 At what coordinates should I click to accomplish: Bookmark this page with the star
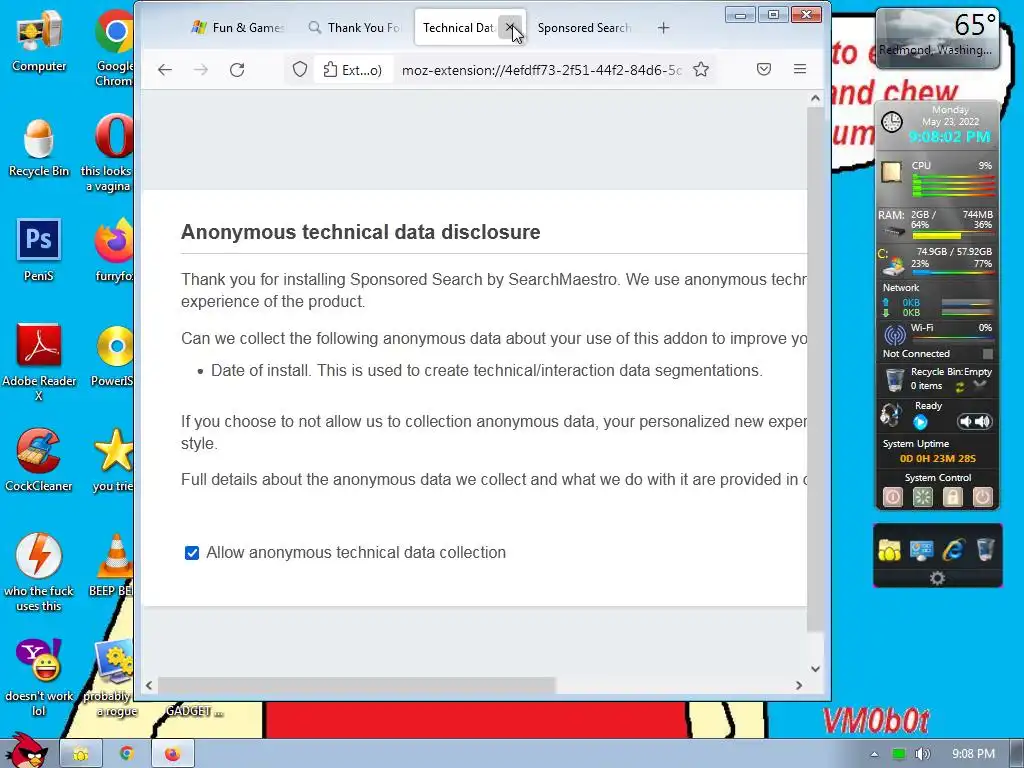(x=701, y=70)
